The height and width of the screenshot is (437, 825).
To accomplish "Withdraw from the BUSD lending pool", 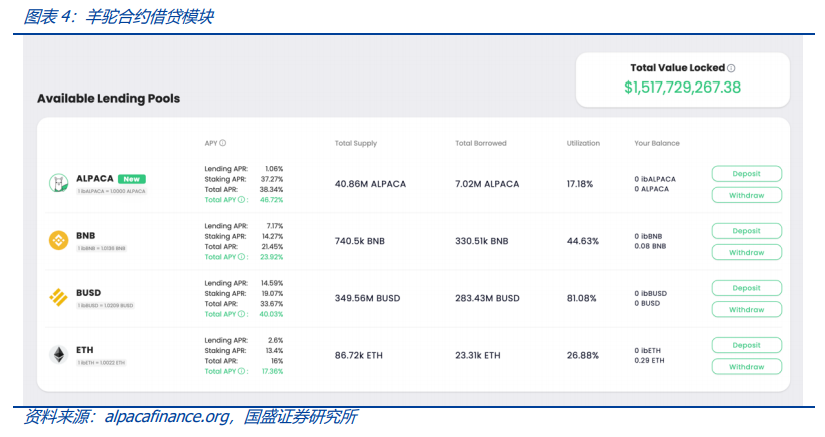I will [x=747, y=310].
